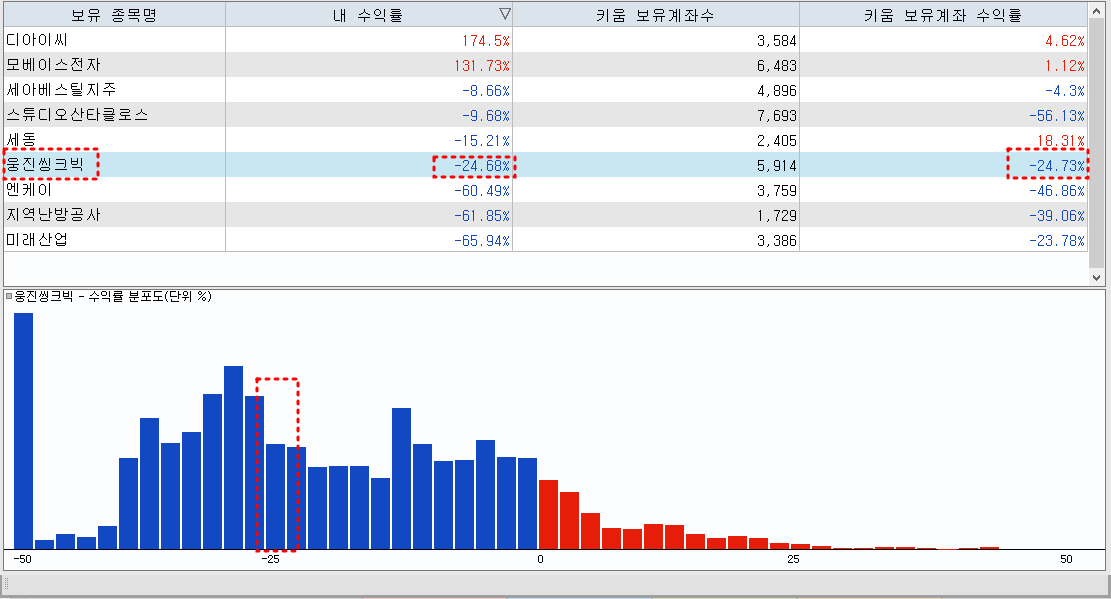Click the -61.85% return value
The height and width of the screenshot is (599, 1111).
(482, 215)
